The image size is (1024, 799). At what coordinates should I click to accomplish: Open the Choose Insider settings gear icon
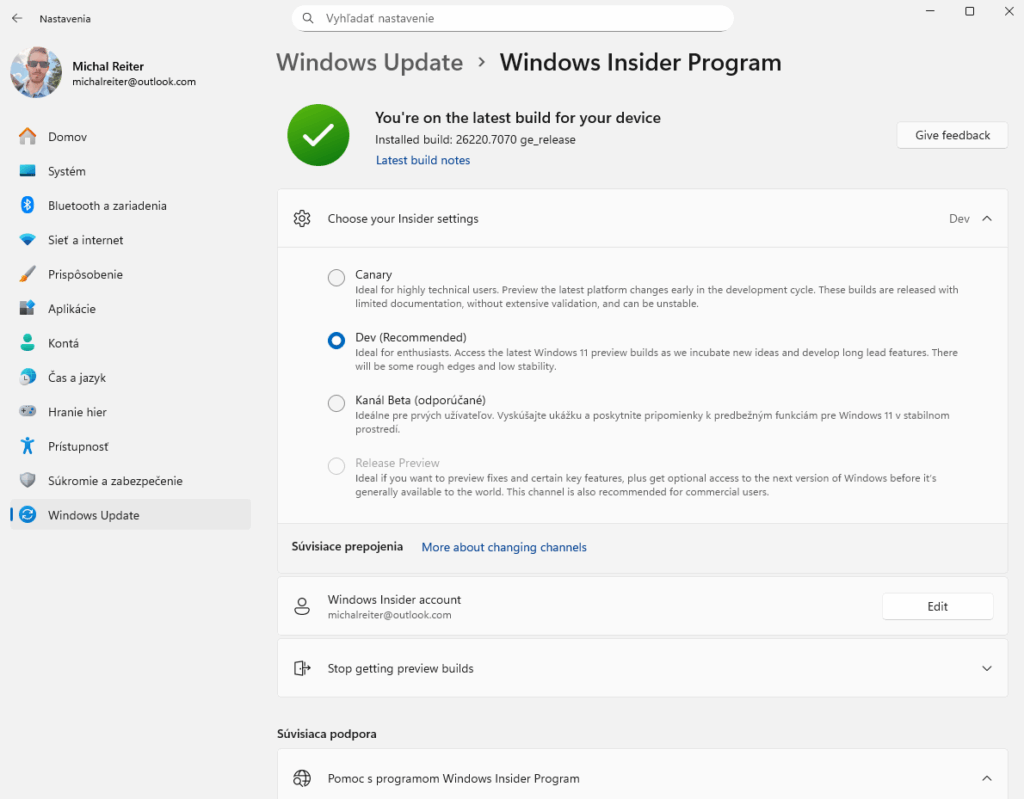tap(302, 218)
